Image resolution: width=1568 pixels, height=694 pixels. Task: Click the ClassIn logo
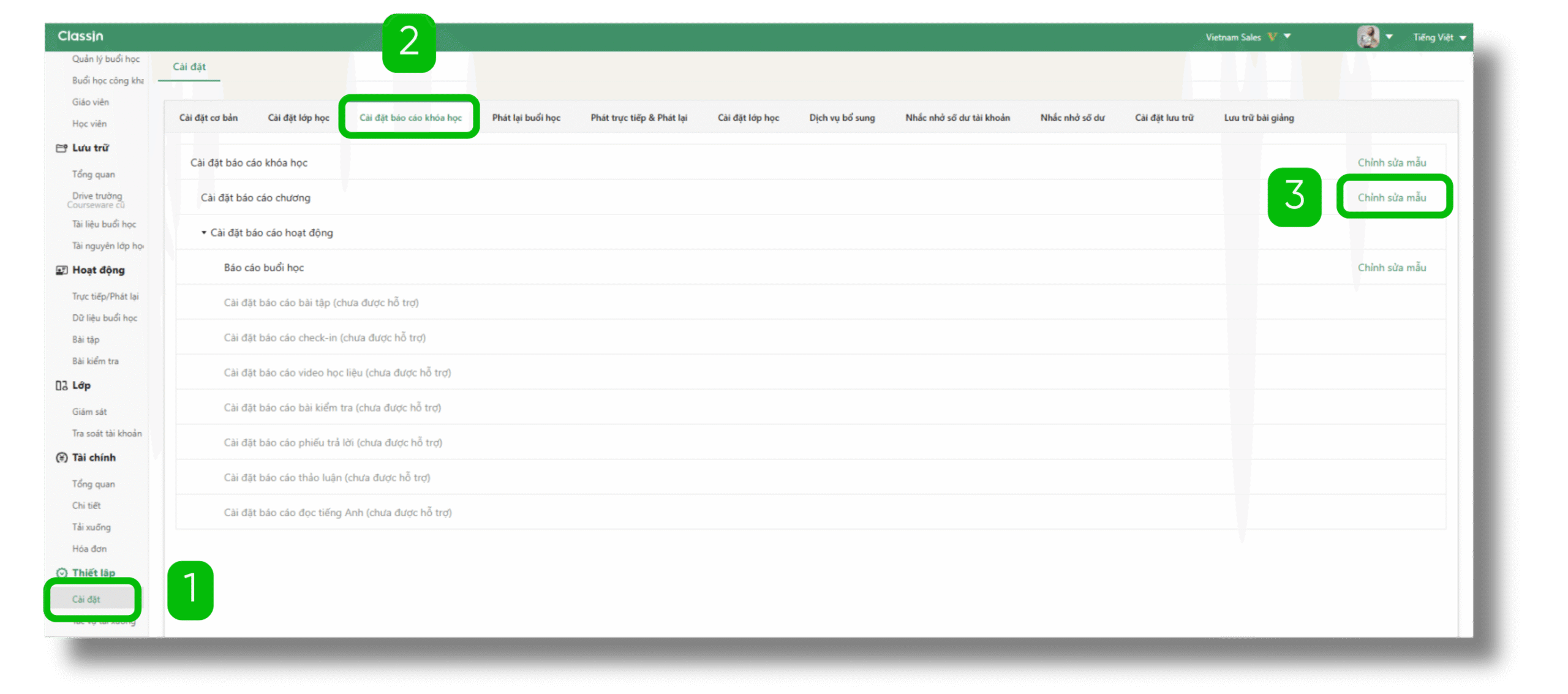point(80,36)
